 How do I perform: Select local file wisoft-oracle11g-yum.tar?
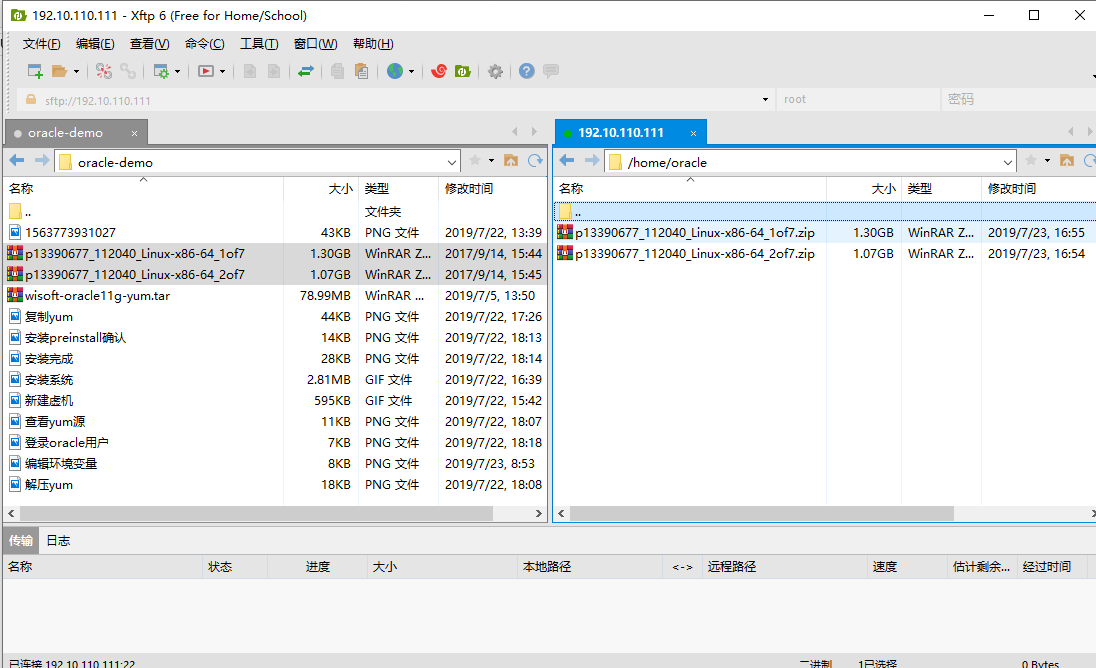(97, 296)
